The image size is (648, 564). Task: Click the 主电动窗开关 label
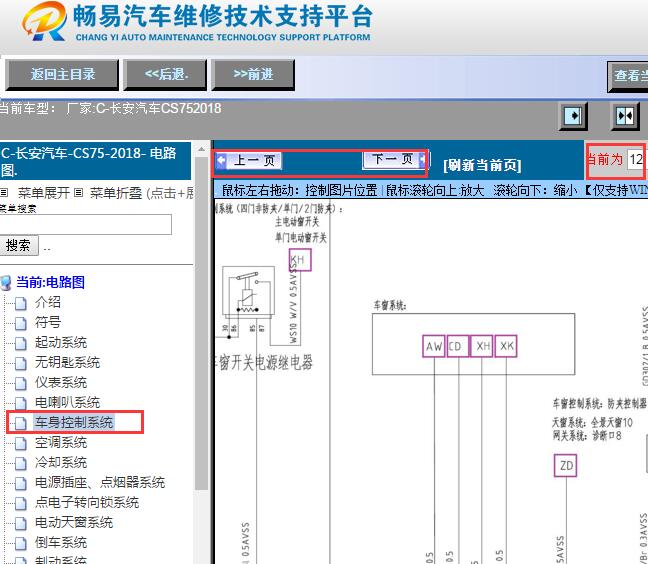click(x=297, y=222)
